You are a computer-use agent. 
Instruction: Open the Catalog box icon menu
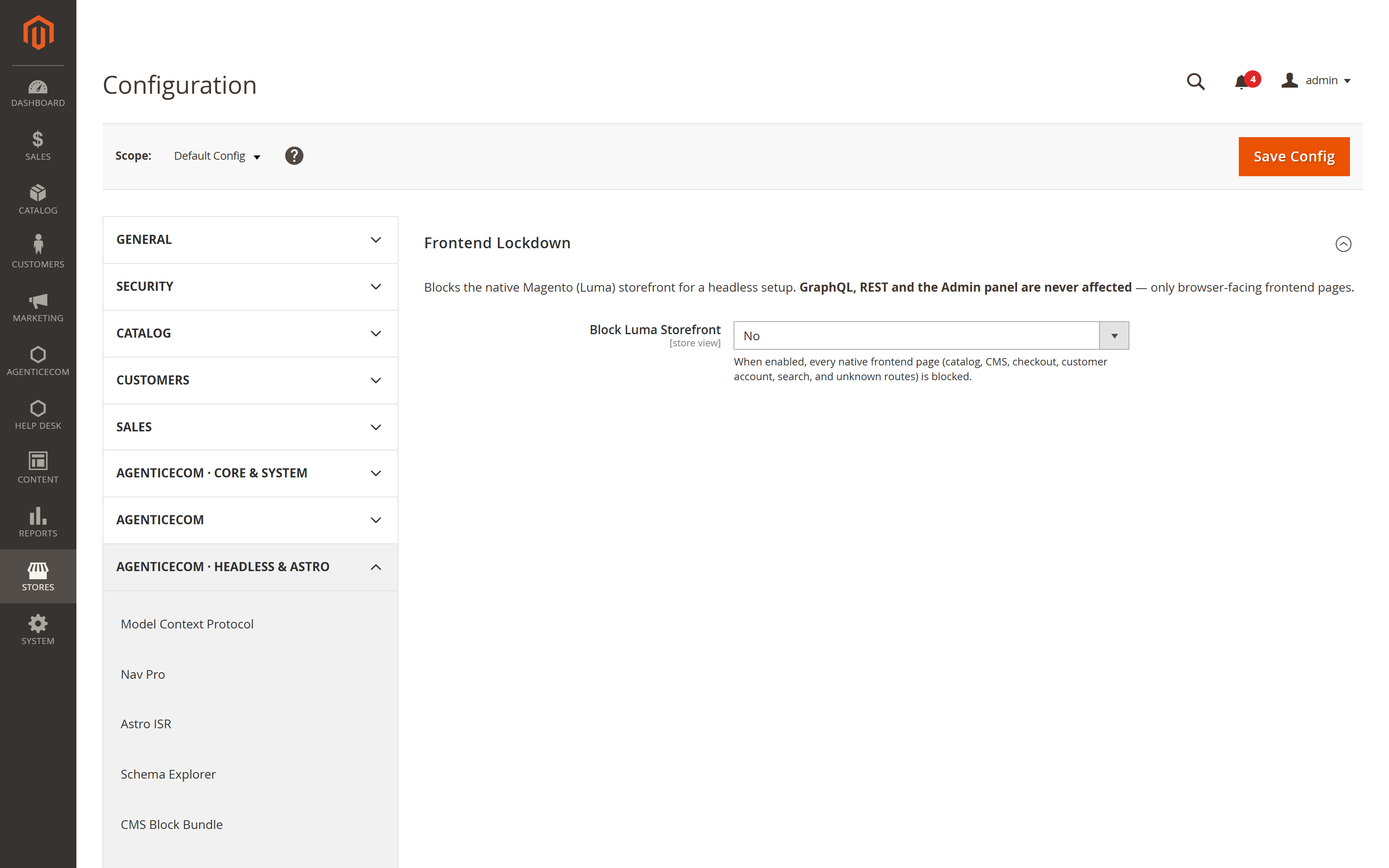pyautogui.click(x=38, y=199)
